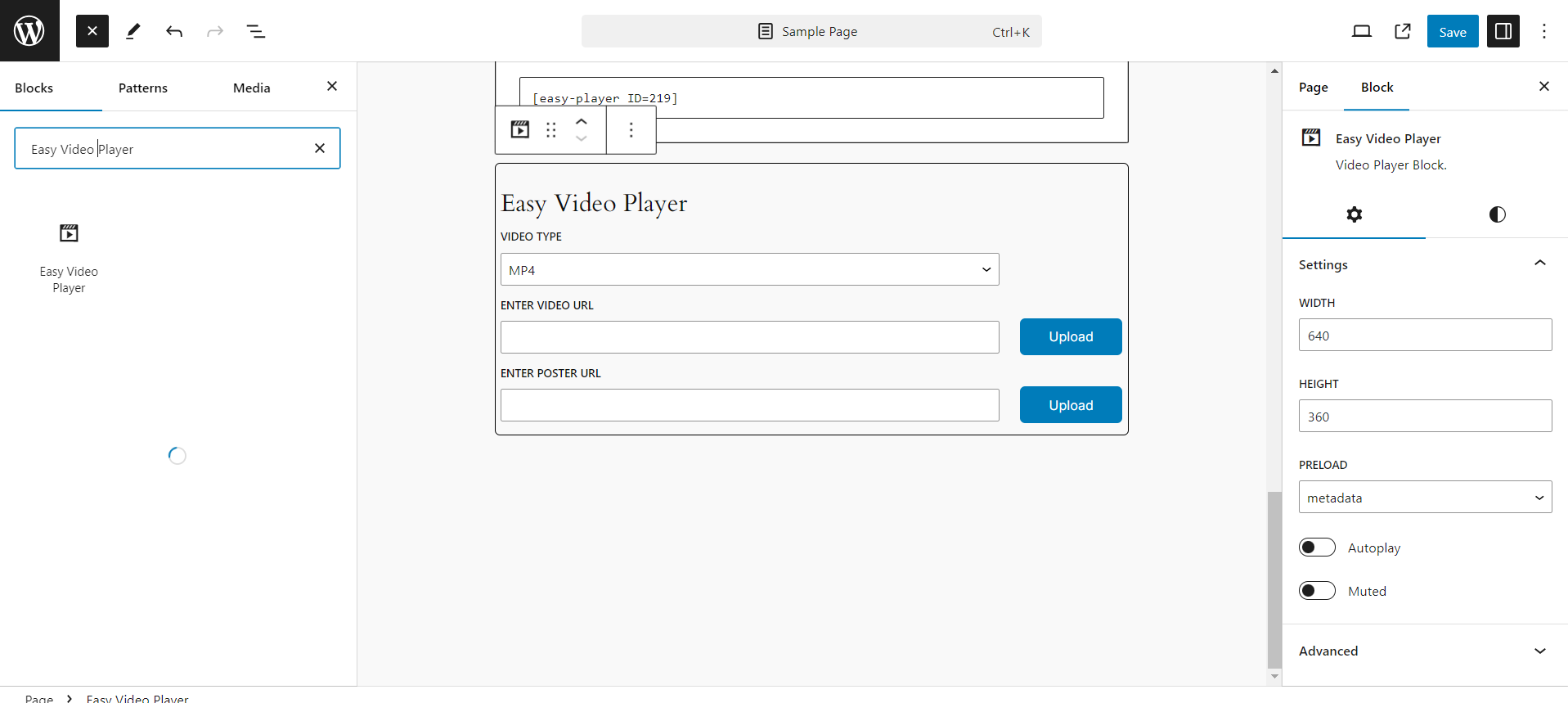Clear the block search field
This screenshot has height=703, width=1568.
(x=320, y=148)
